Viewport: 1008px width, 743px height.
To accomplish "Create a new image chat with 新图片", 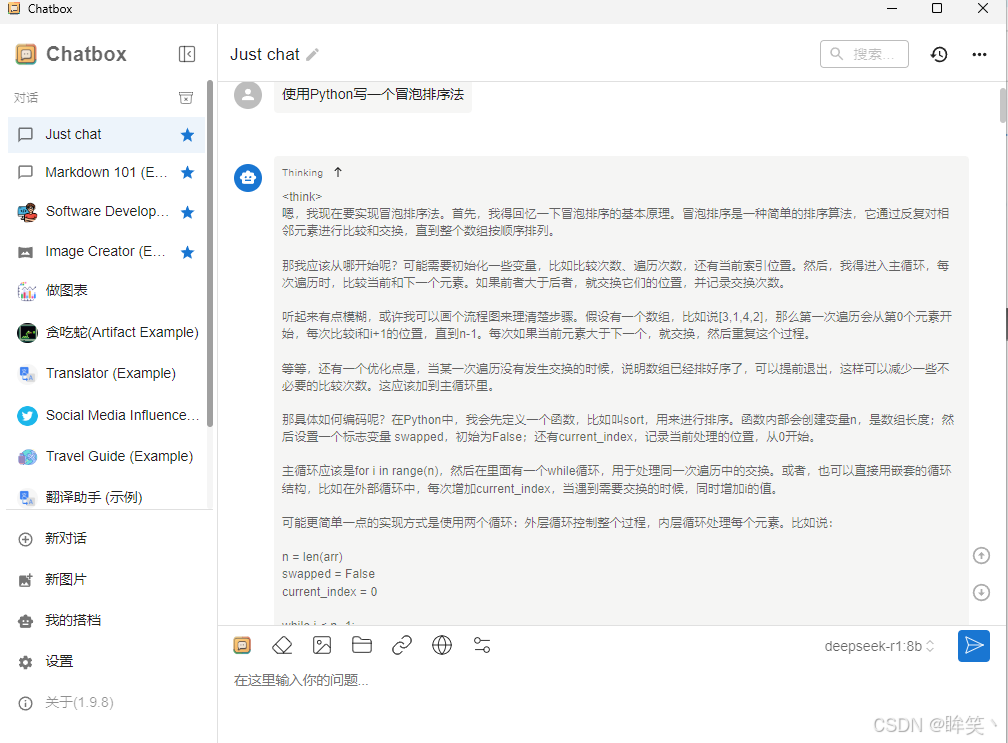I will coord(106,580).
